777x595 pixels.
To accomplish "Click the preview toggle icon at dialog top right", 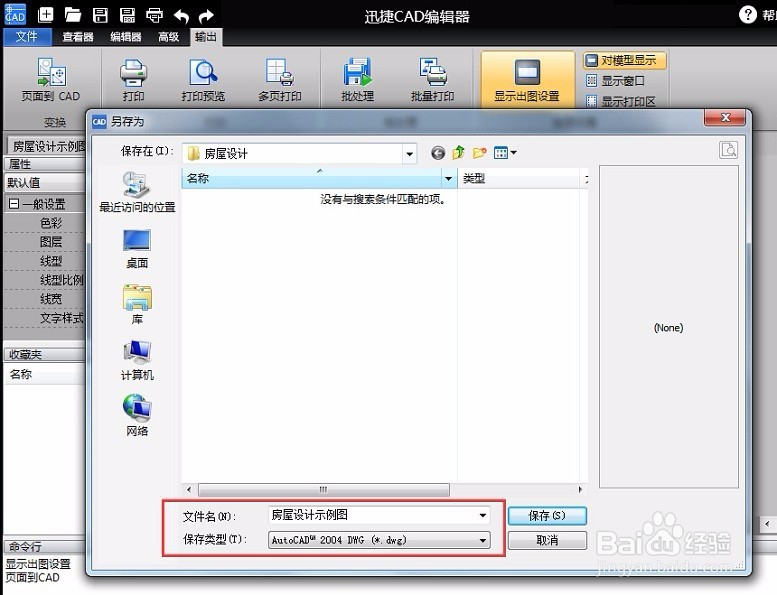I will (728, 150).
